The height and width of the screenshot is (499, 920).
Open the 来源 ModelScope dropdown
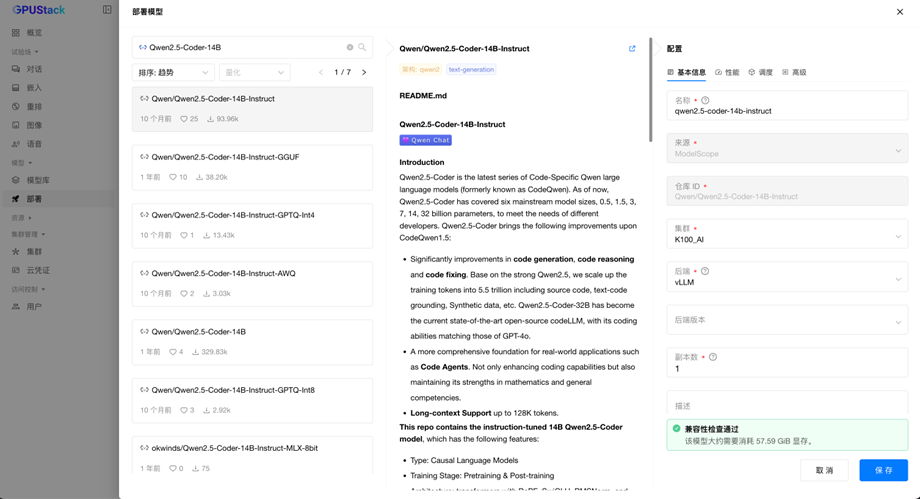click(x=787, y=148)
